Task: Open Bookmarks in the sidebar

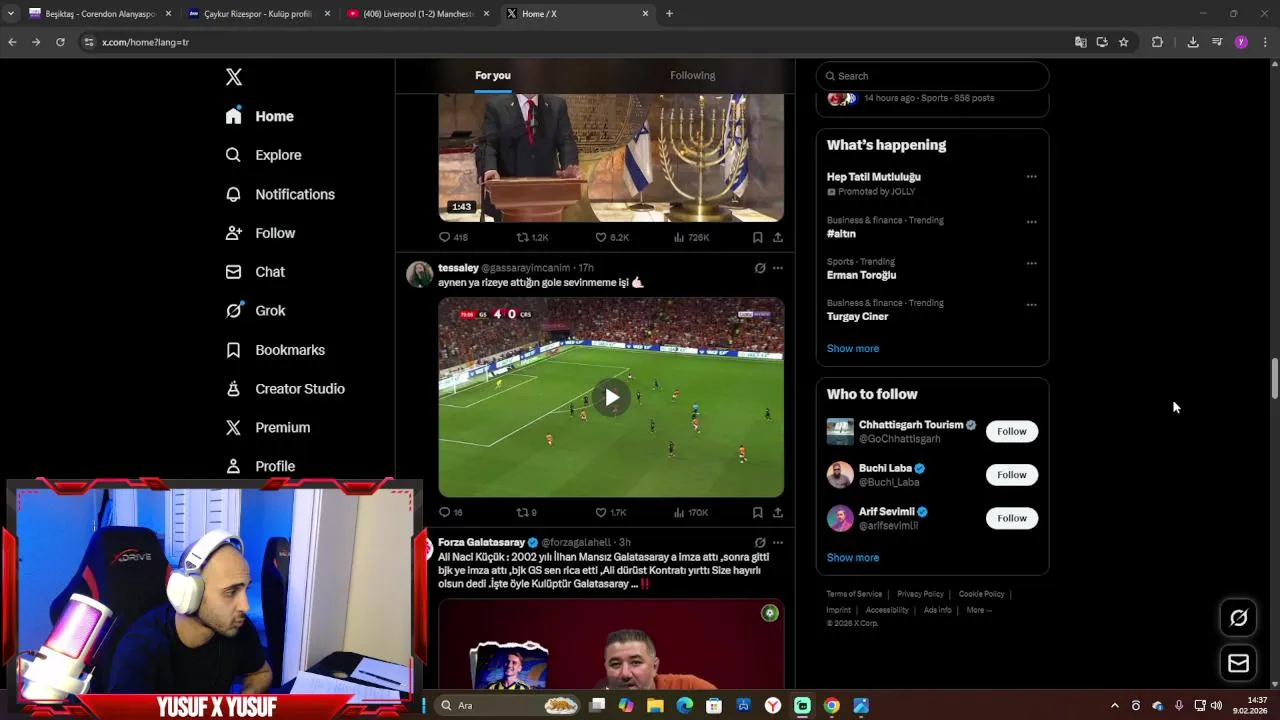Action: click(276, 350)
